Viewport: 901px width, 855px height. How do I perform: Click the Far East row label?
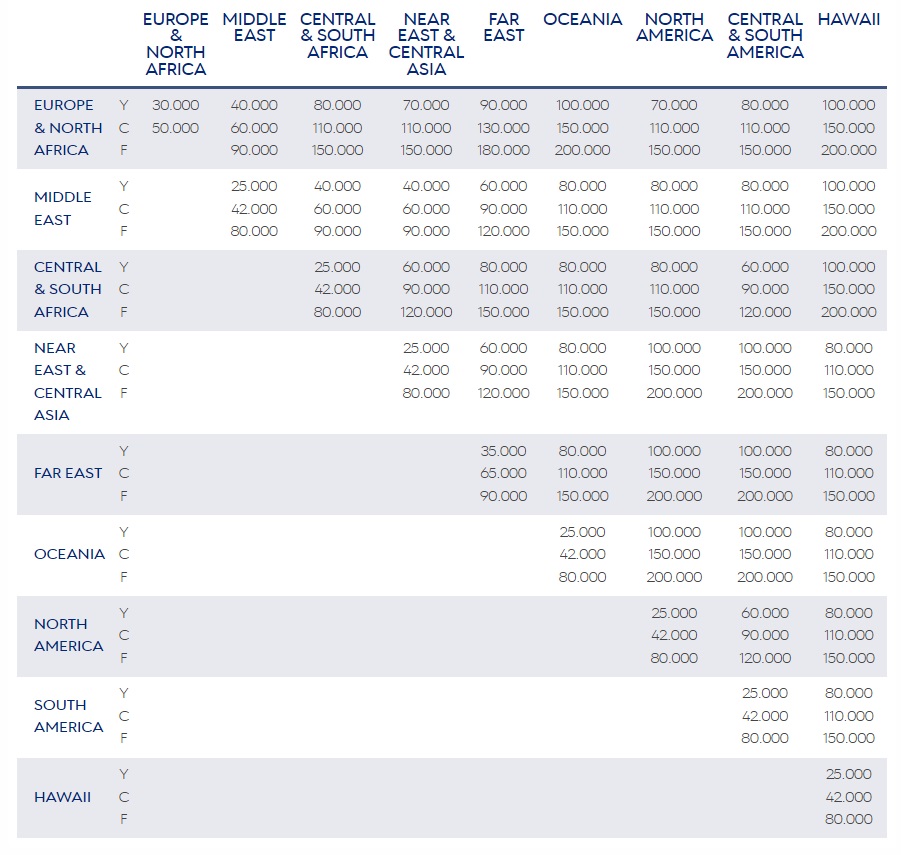tap(68, 473)
